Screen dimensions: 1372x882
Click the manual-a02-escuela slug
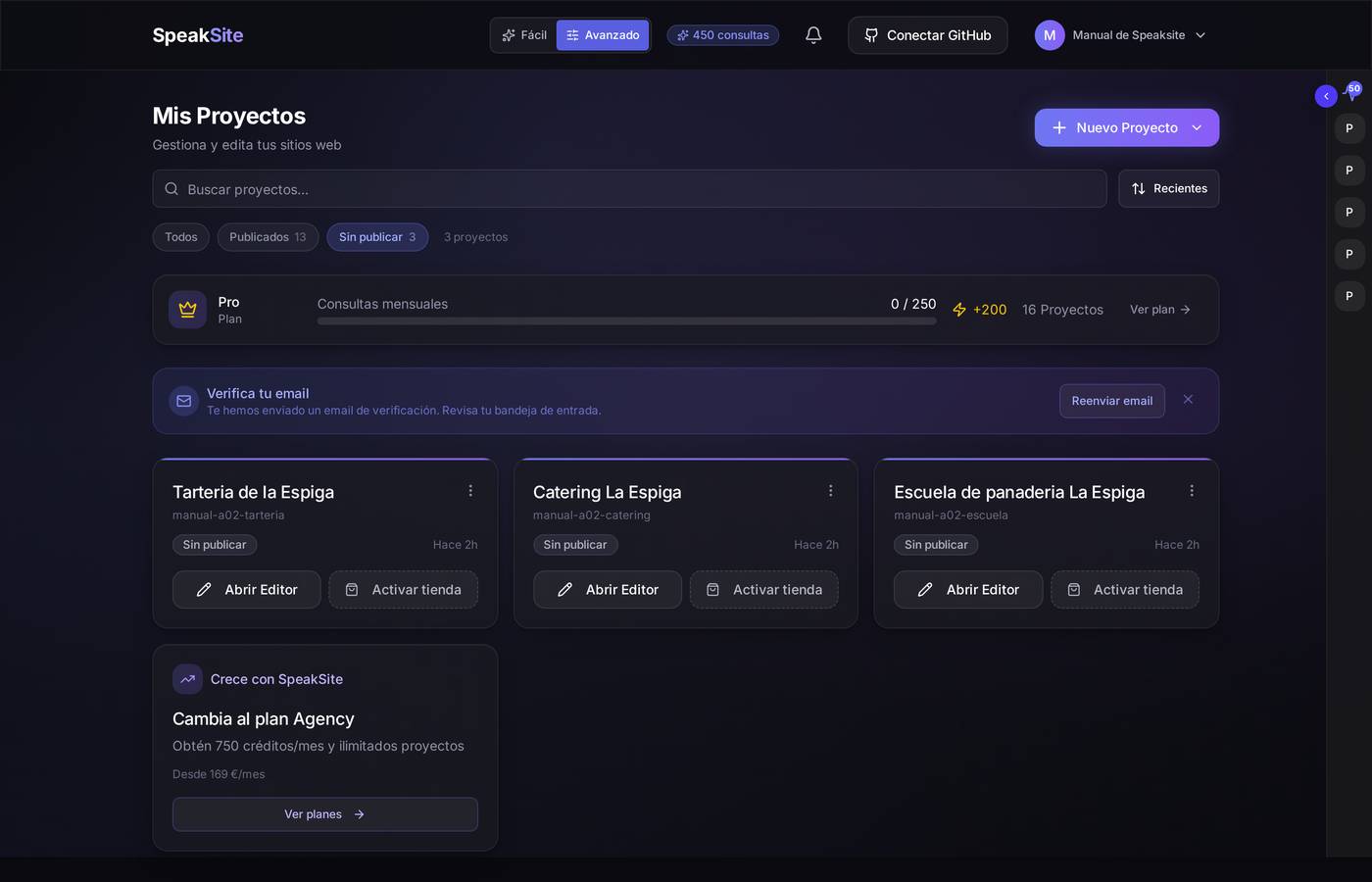click(x=951, y=515)
